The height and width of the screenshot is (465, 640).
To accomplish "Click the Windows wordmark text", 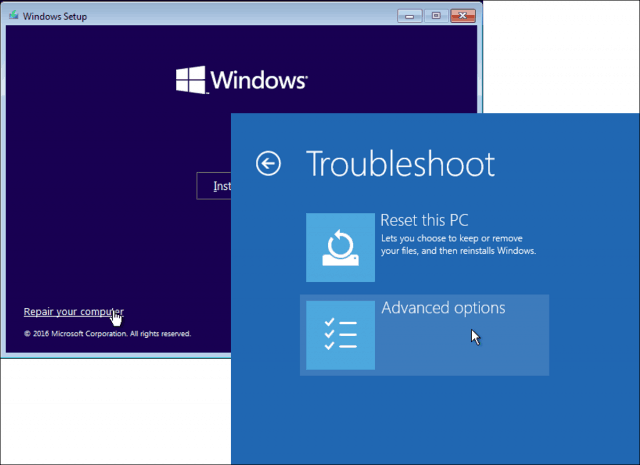I will (x=259, y=80).
